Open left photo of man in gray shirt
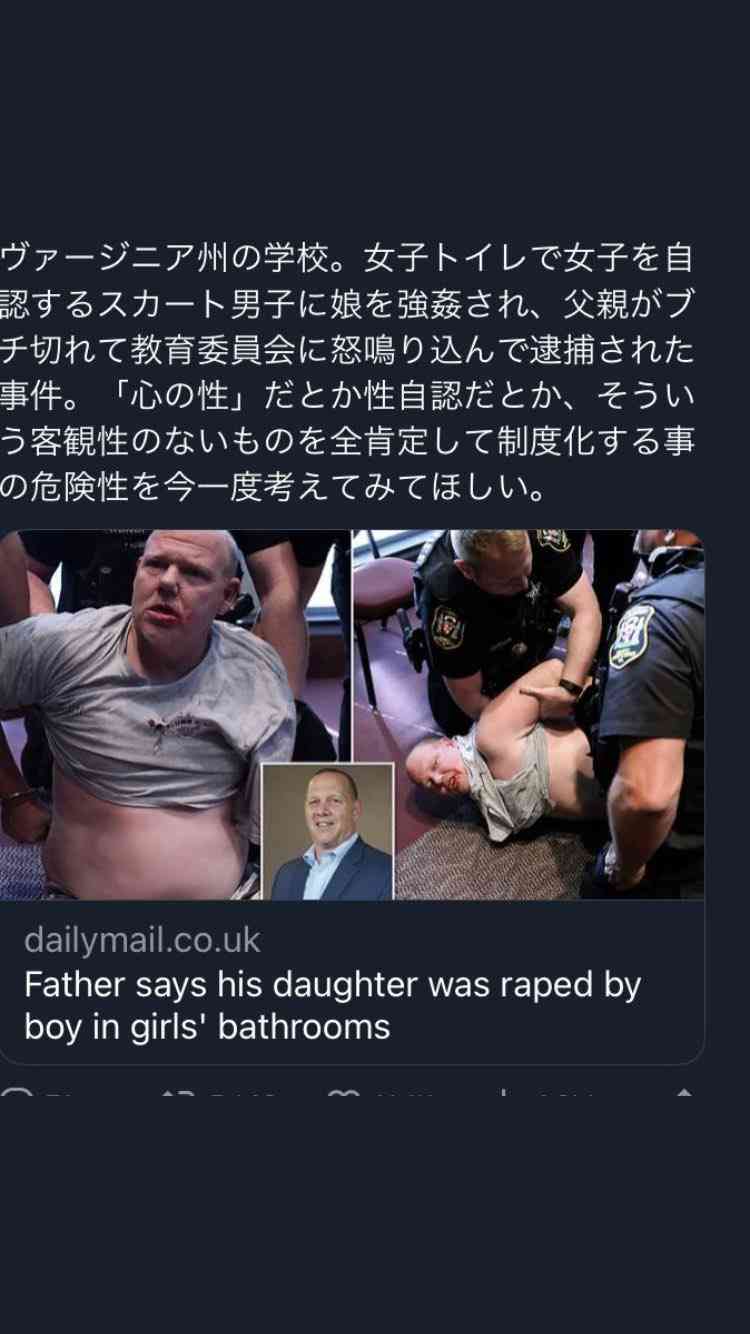 tap(175, 714)
